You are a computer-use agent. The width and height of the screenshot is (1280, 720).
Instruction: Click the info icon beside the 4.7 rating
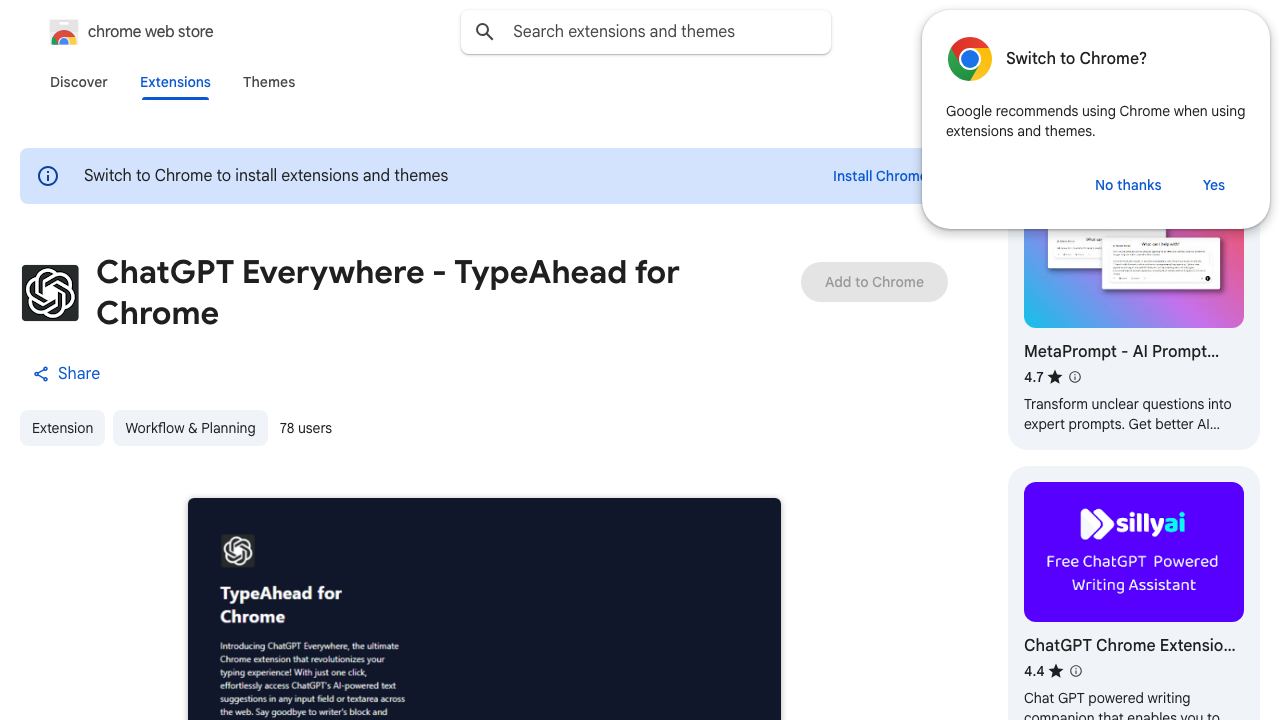(1075, 377)
